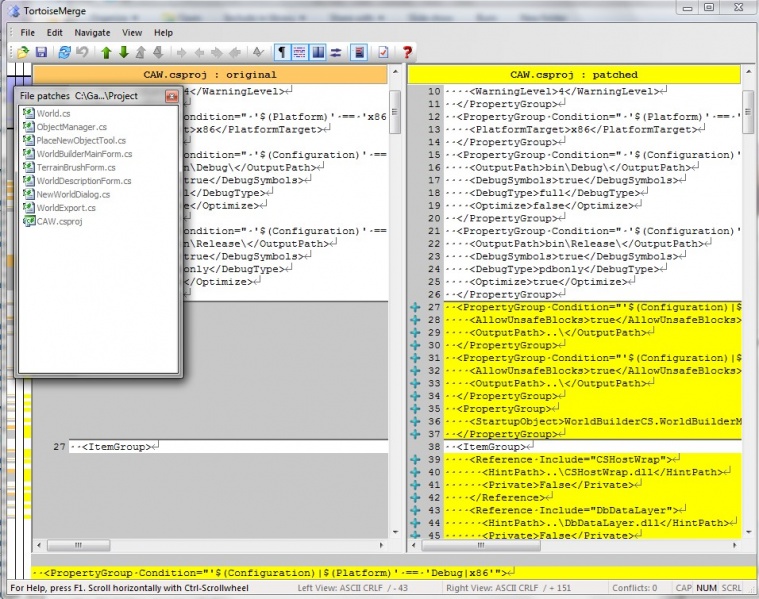This screenshot has width=759, height=599.
Task: Open the Help menu
Action: [163, 32]
